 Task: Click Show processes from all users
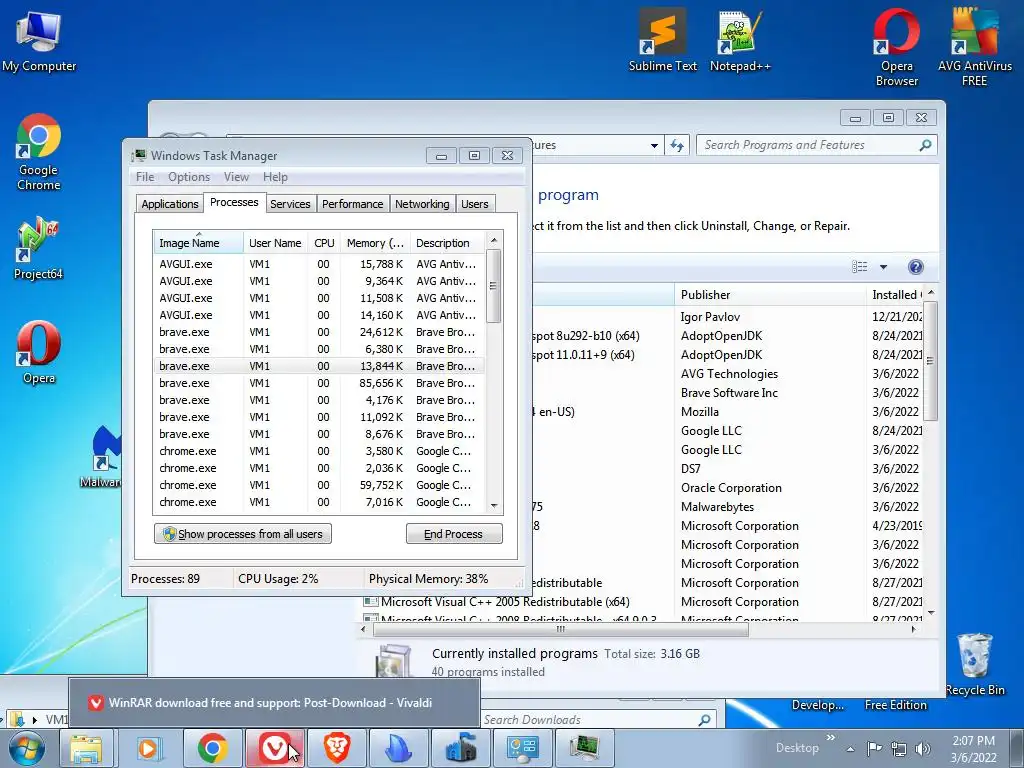pyautogui.click(x=243, y=534)
